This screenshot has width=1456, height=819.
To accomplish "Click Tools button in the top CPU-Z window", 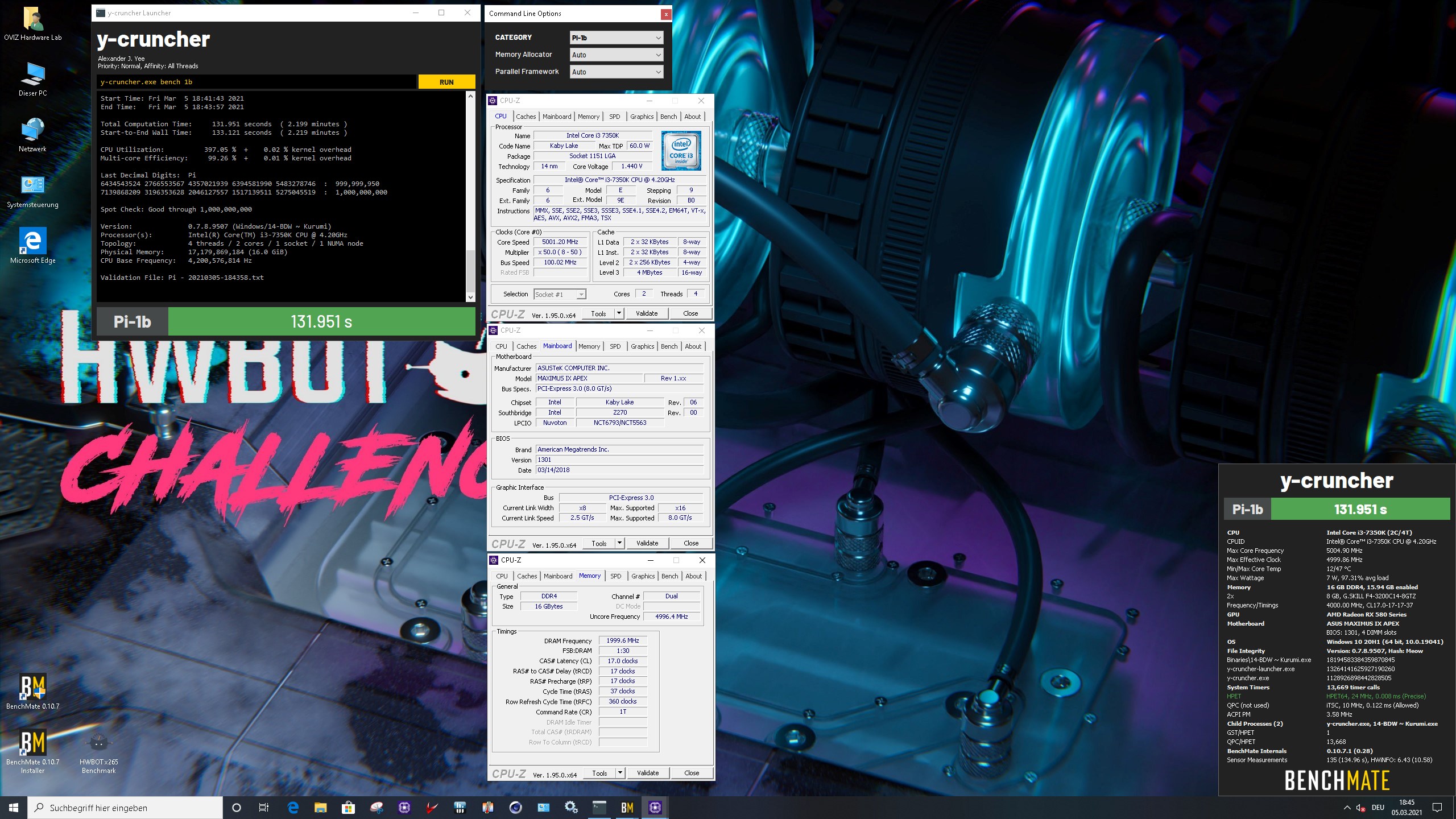I will click(x=598, y=313).
